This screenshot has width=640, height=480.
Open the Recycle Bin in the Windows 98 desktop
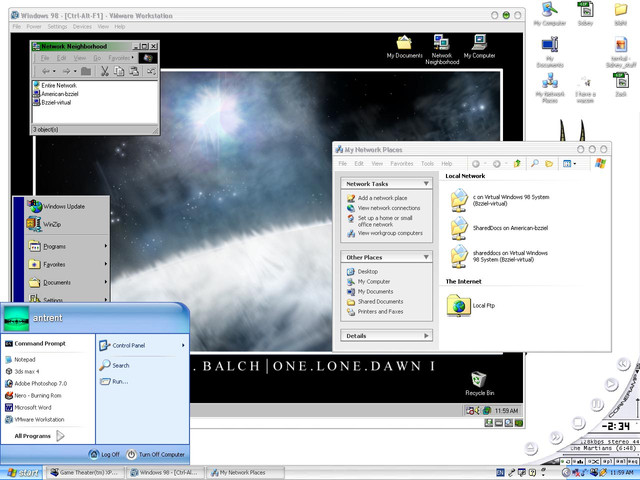pos(479,382)
